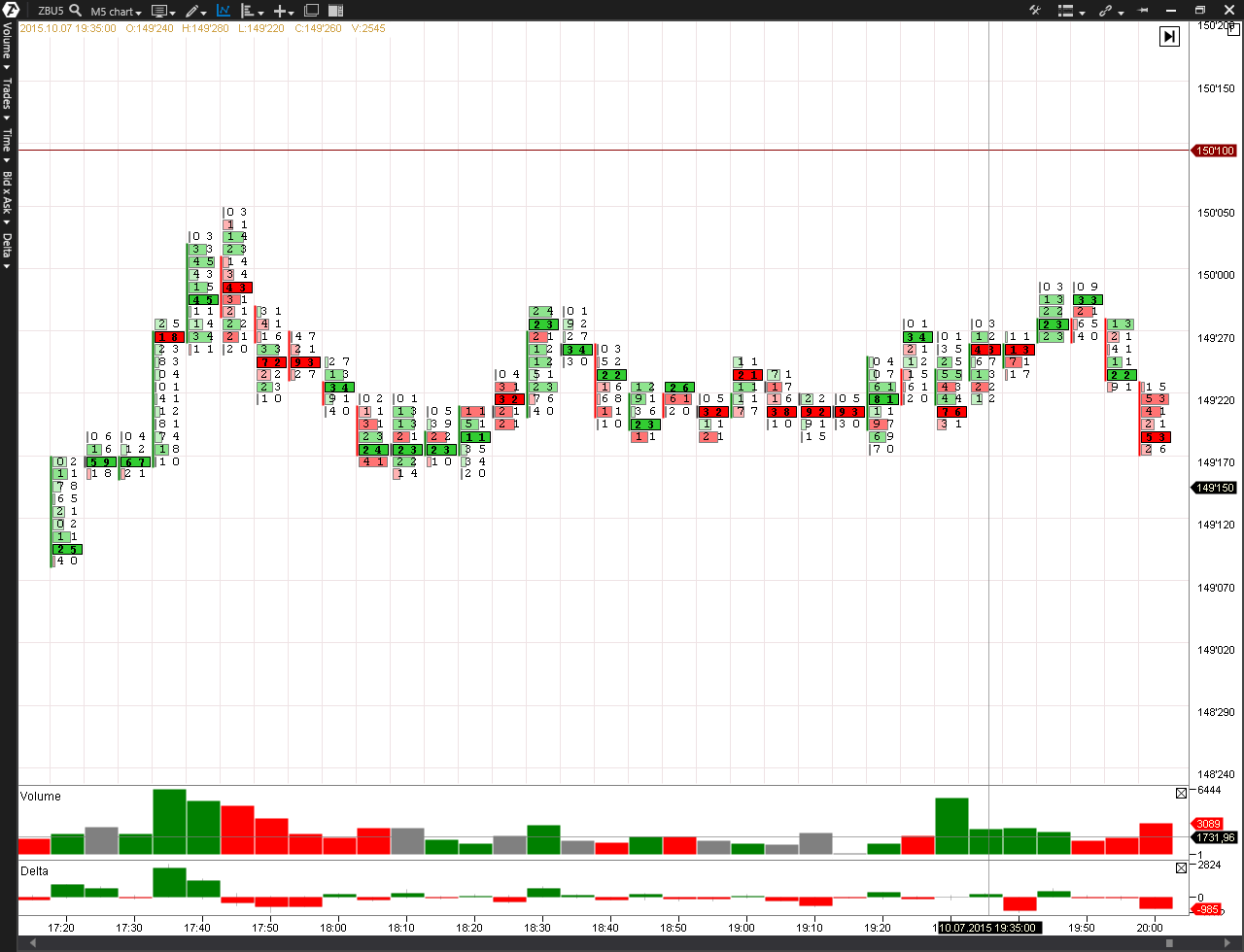Close the Delta indicator panel
The width and height of the screenshot is (1244, 952).
1181,868
